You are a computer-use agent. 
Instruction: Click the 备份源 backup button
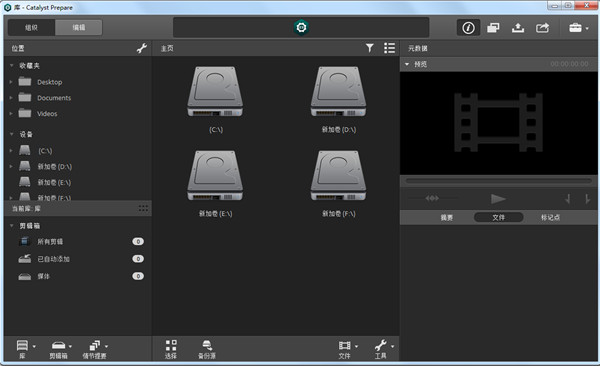coord(207,349)
